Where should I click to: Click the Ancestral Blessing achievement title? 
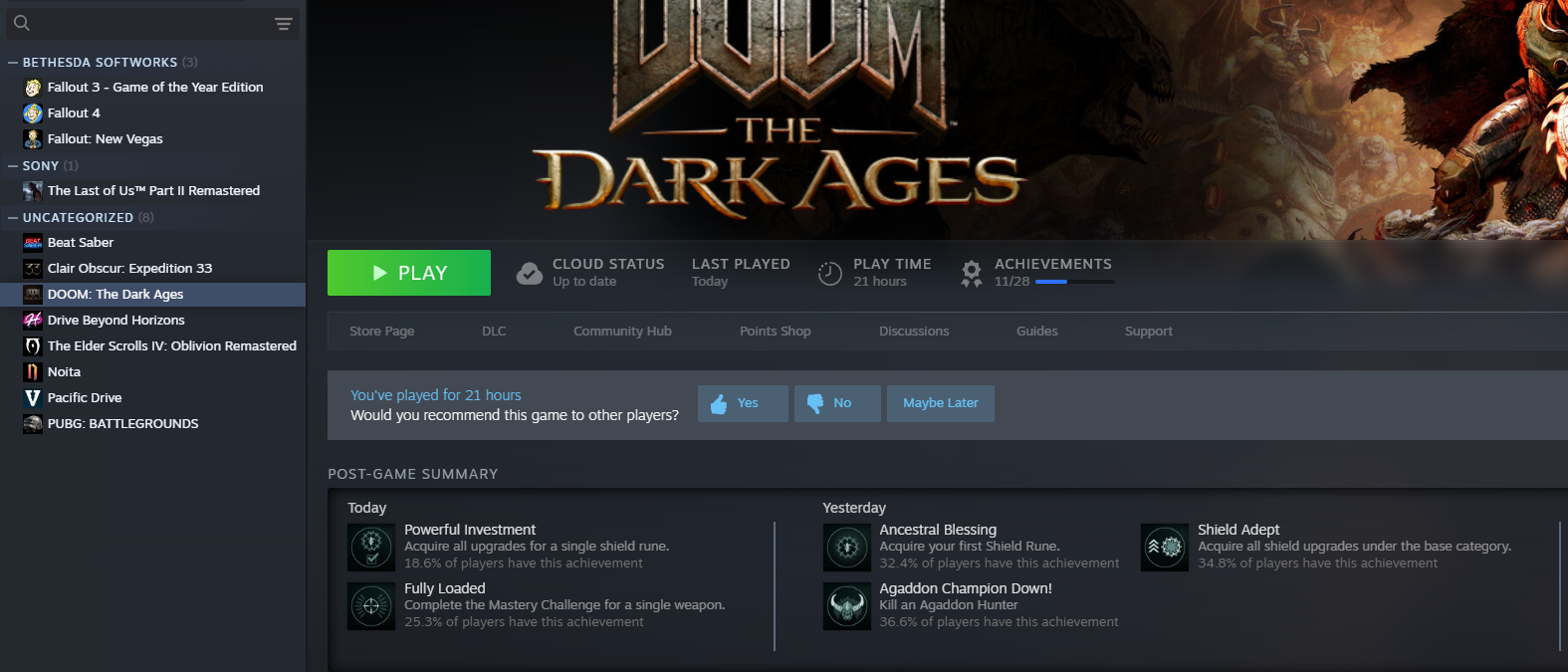click(938, 530)
